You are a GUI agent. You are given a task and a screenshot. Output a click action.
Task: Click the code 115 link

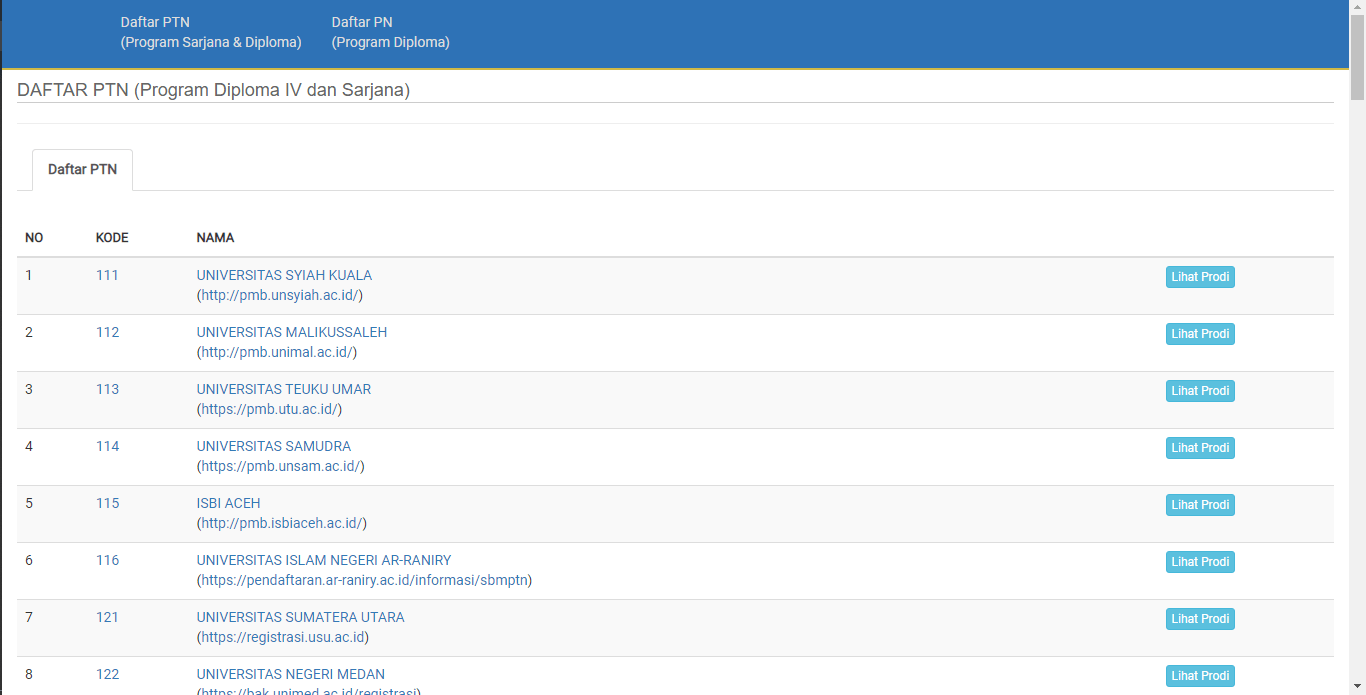tap(107, 503)
